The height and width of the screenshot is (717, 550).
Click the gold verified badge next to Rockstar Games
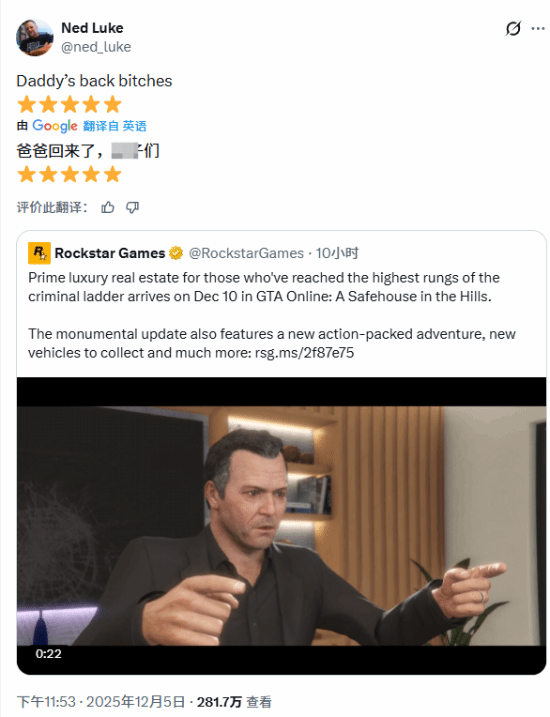(x=176, y=253)
